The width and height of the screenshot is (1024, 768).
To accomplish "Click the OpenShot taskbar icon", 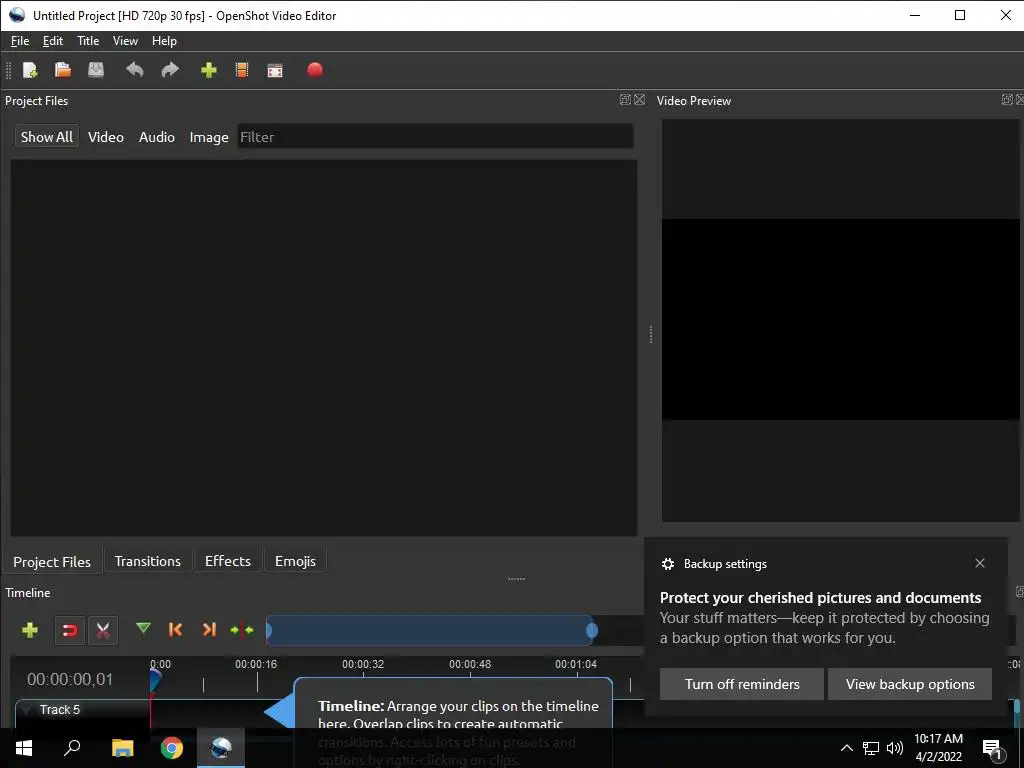I will coord(221,748).
